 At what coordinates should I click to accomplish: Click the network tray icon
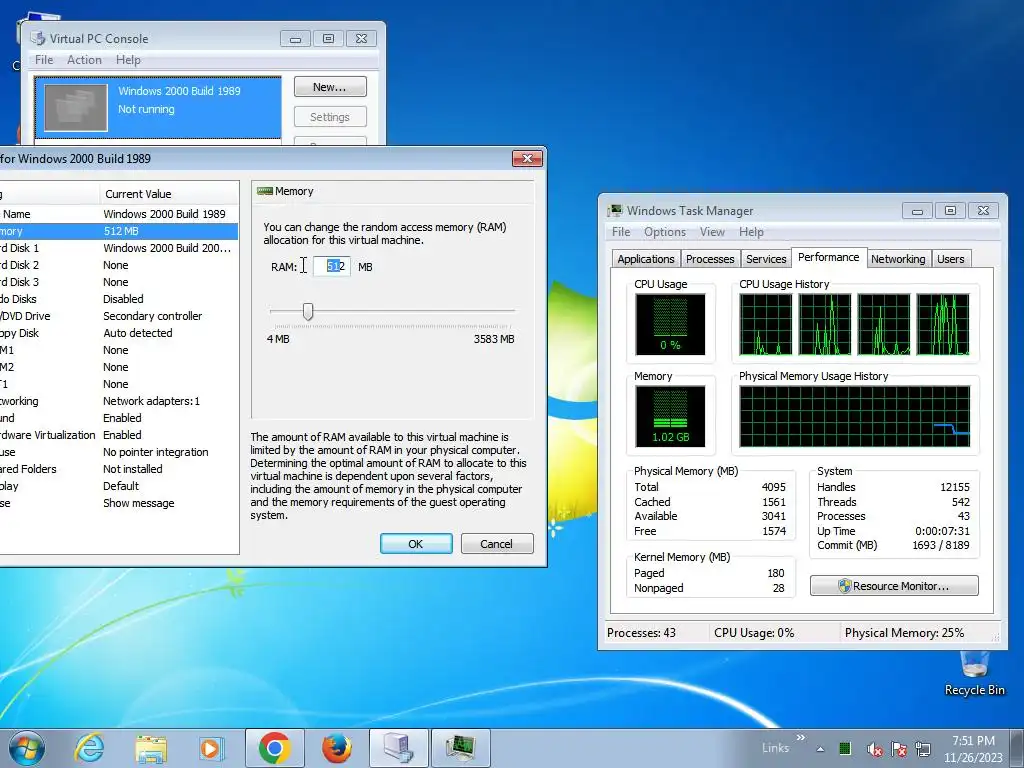click(x=923, y=749)
